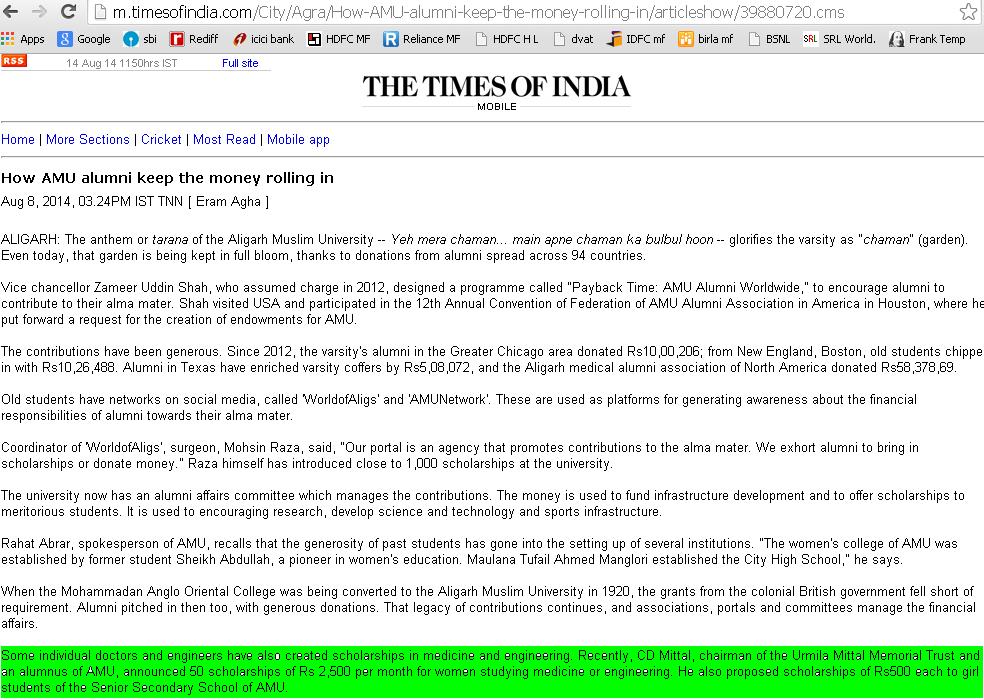Click the paragraph starting 'When the Mohammadan Anglo Oriental College'
This screenshot has width=984, height=700.
(489, 607)
